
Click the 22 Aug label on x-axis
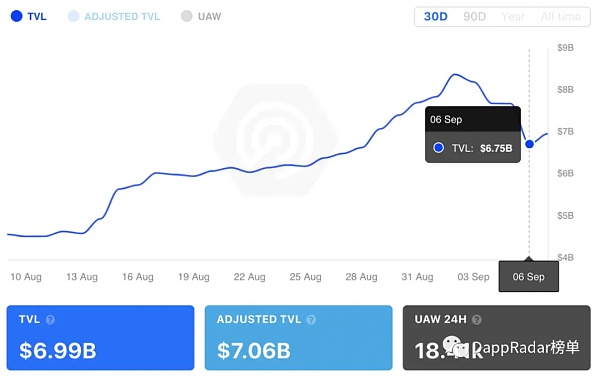[249, 277]
